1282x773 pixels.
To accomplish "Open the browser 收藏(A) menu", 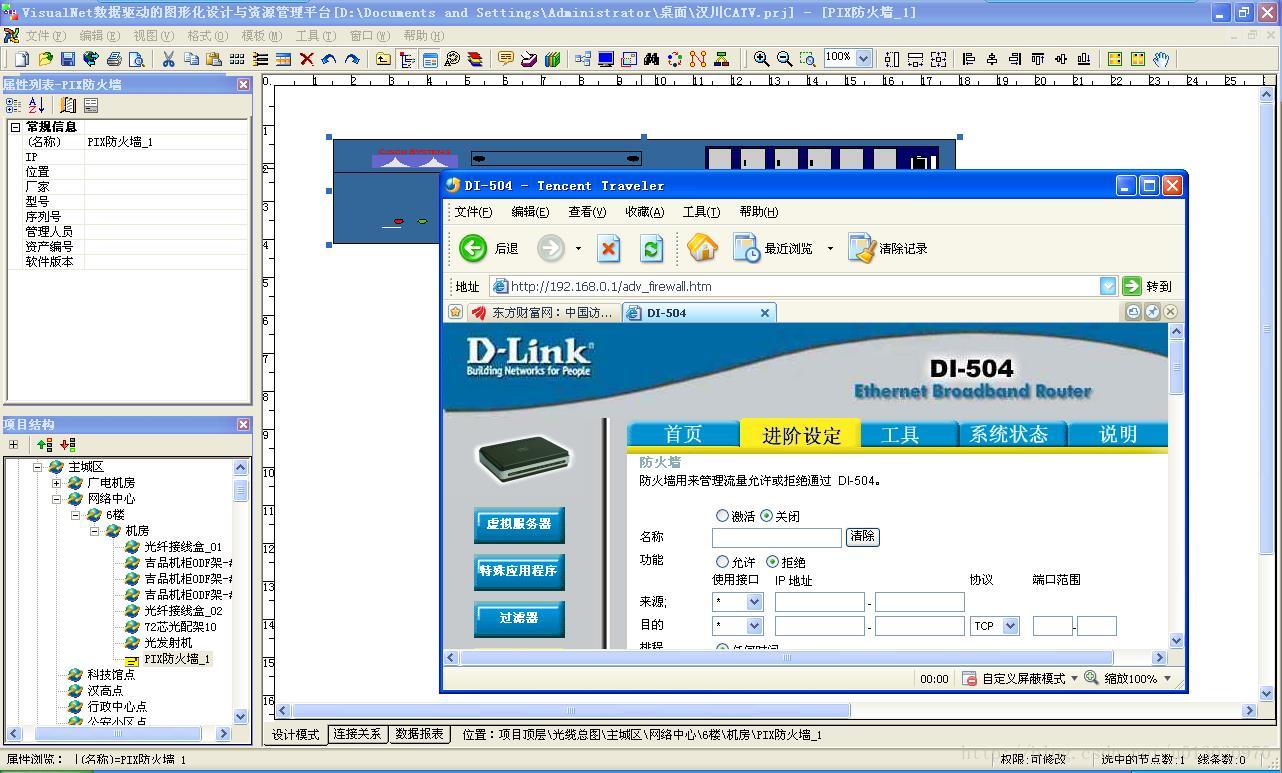I will (644, 212).
